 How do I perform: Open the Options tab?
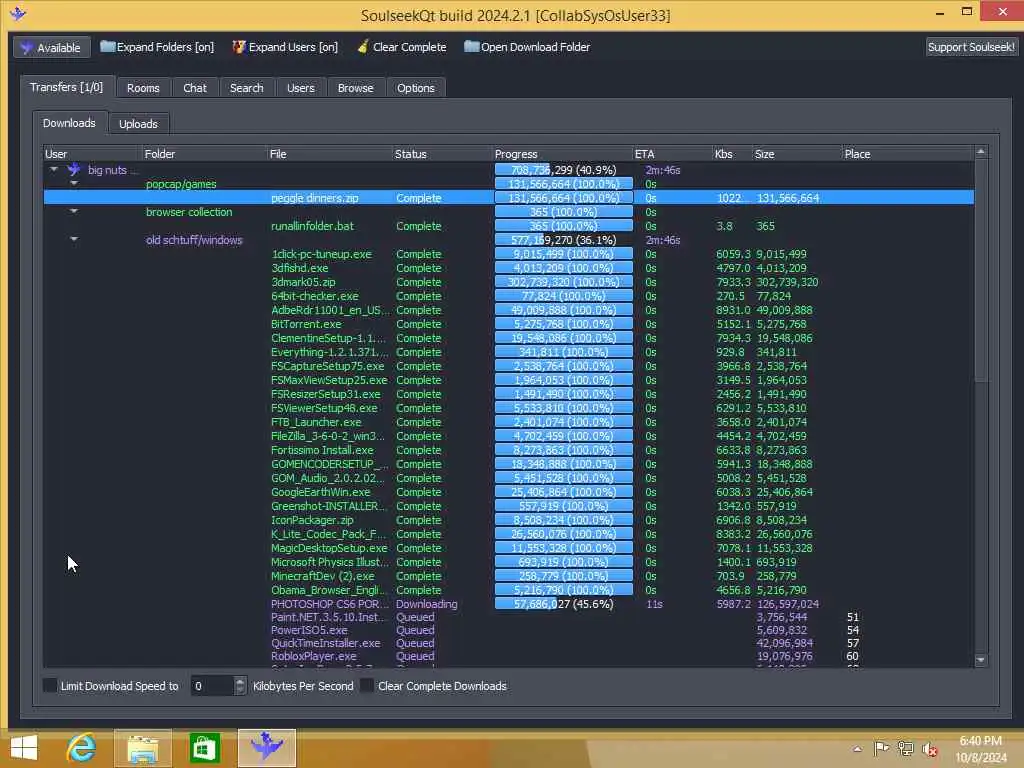click(x=415, y=88)
